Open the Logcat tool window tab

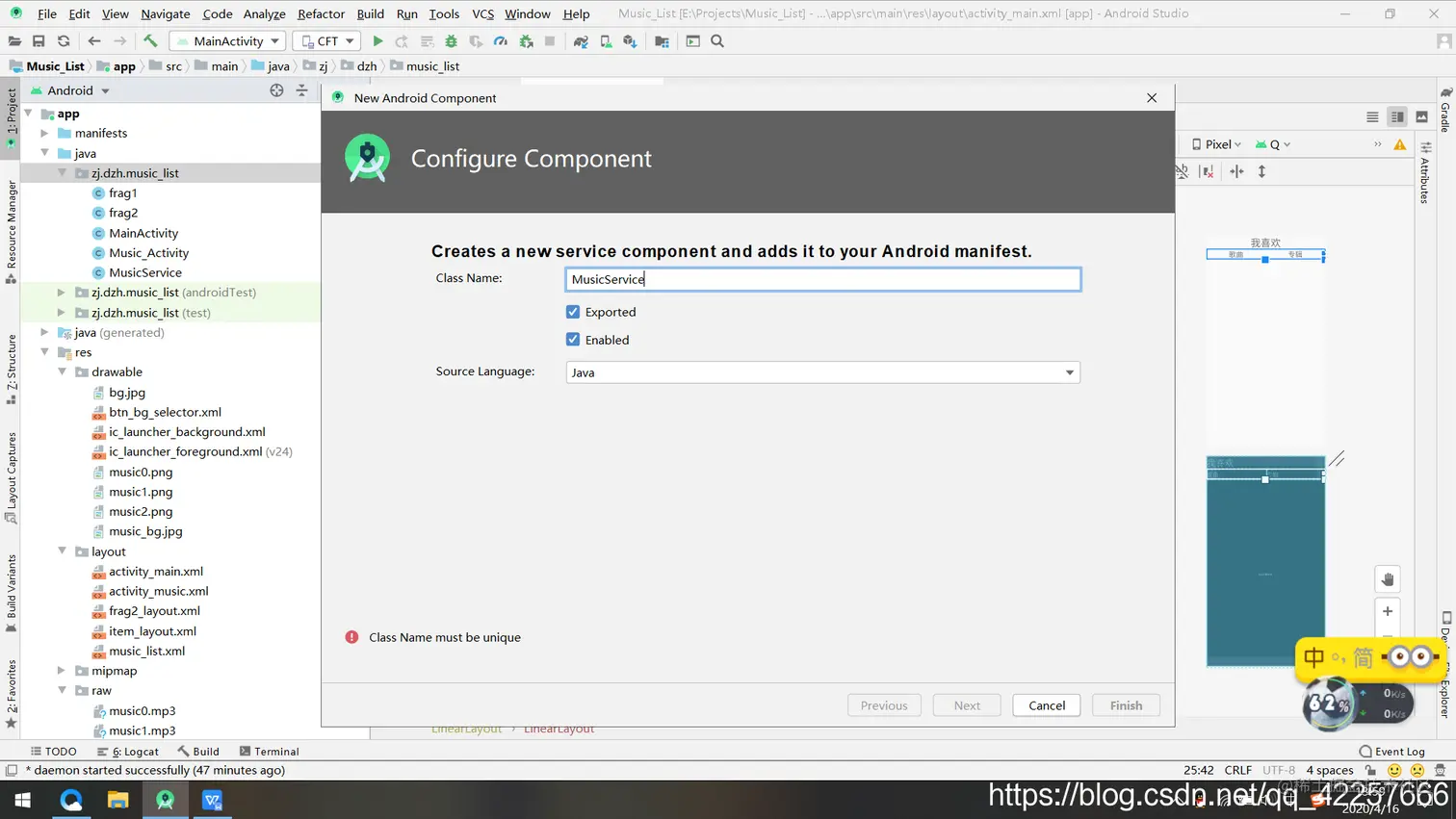128,752
